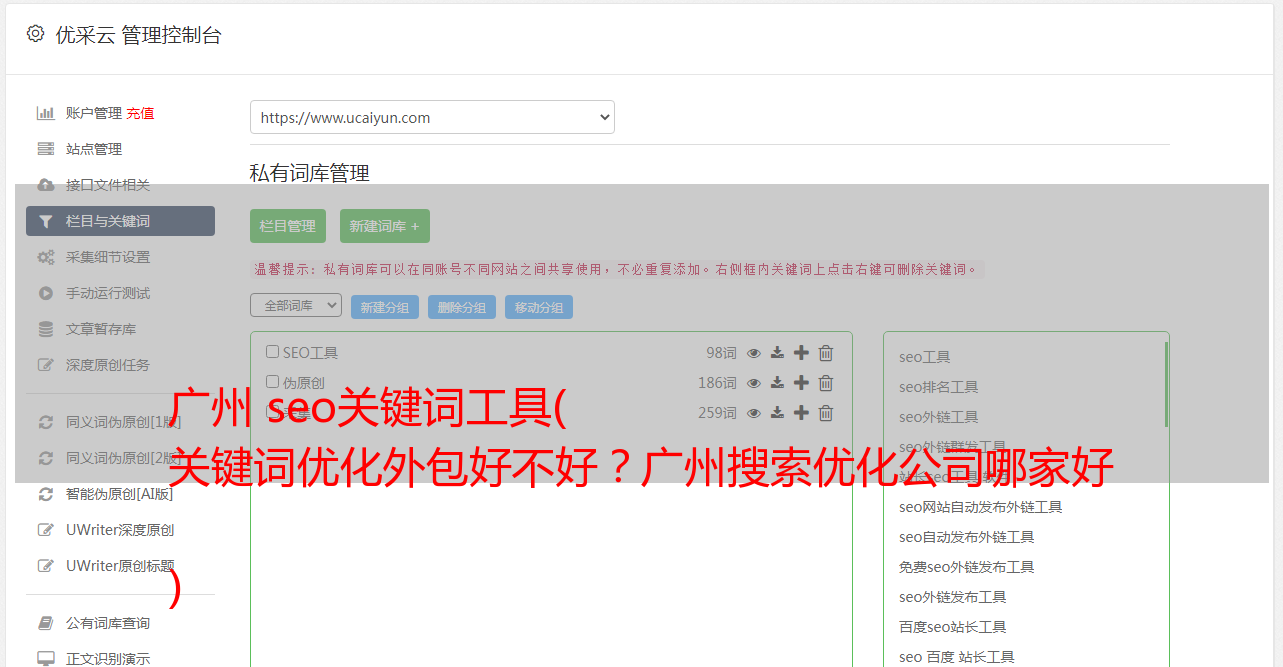Click refresh icon for 智能伪原创[AI版]
1283x667 pixels.
coord(46,494)
